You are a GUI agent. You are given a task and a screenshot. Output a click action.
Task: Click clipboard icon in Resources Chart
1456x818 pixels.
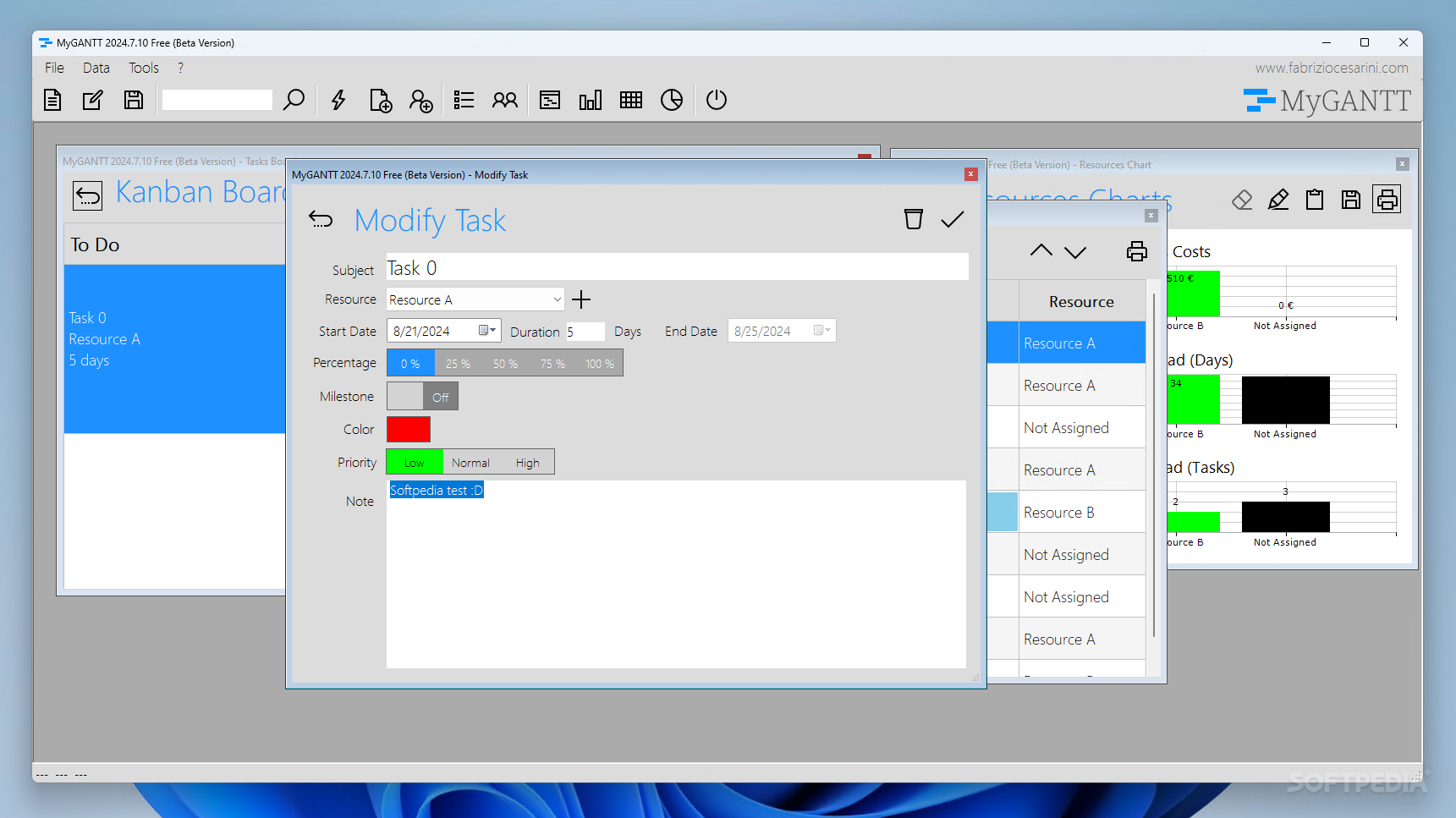coord(1315,200)
